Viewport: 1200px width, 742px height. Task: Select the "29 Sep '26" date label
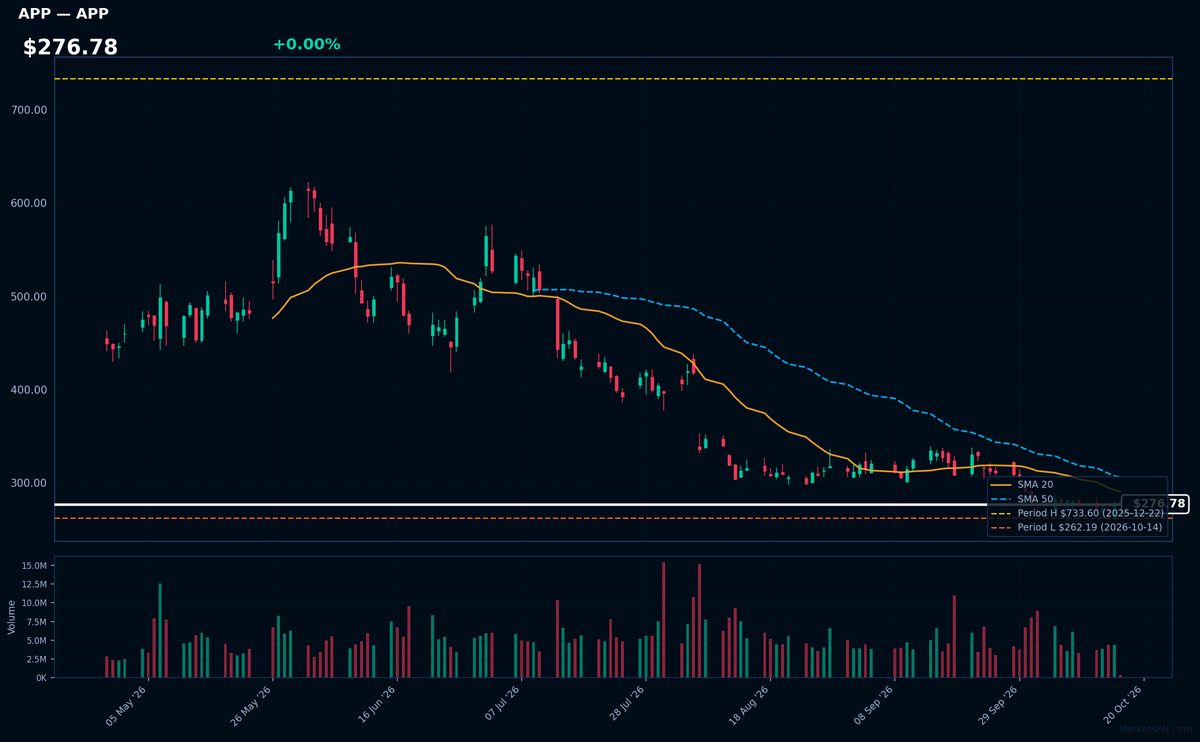pyautogui.click(x=996, y=706)
